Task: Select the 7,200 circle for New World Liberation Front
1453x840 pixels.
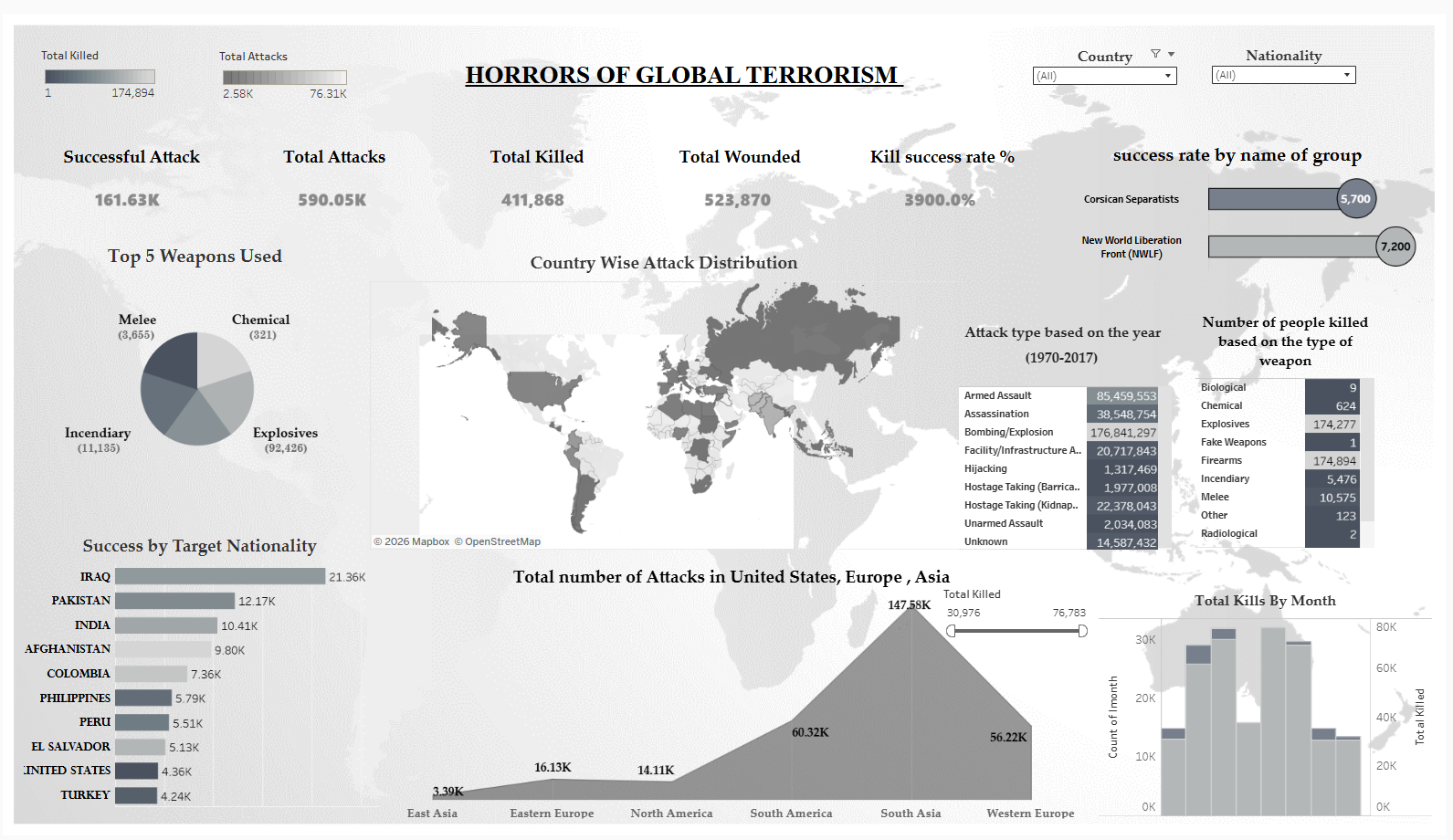Action: (1395, 247)
